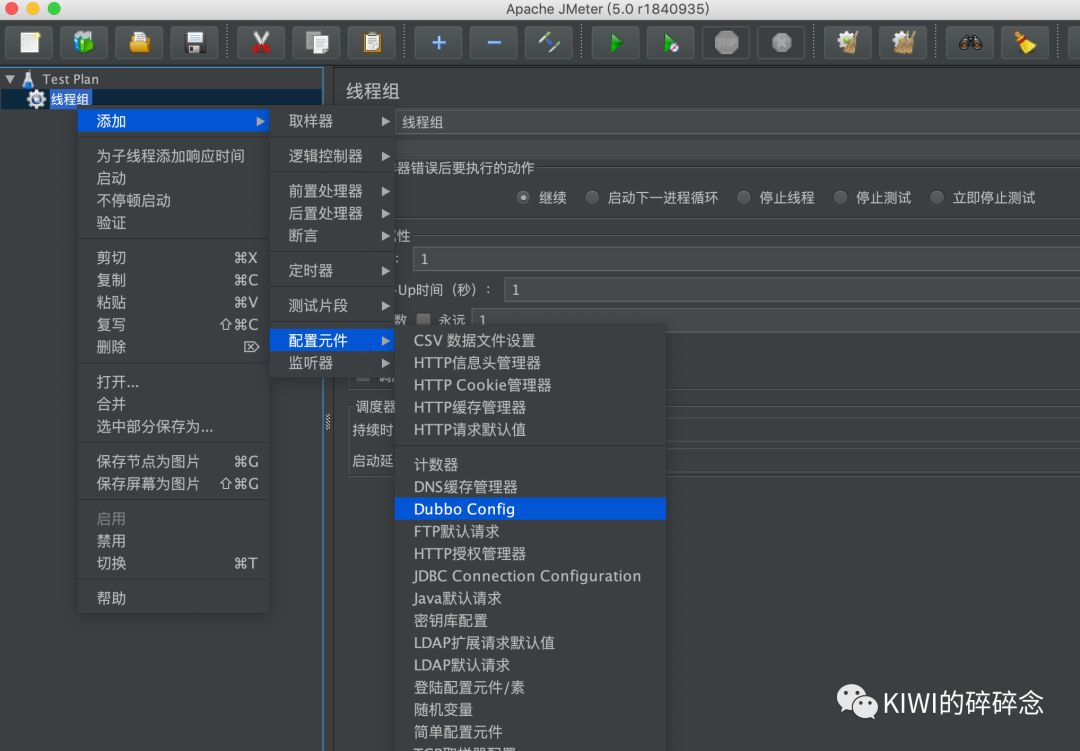Image resolution: width=1080 pixels, height=751 pixels.
Task: Click the Test Plan flask icon
Action: pos(28,79)
